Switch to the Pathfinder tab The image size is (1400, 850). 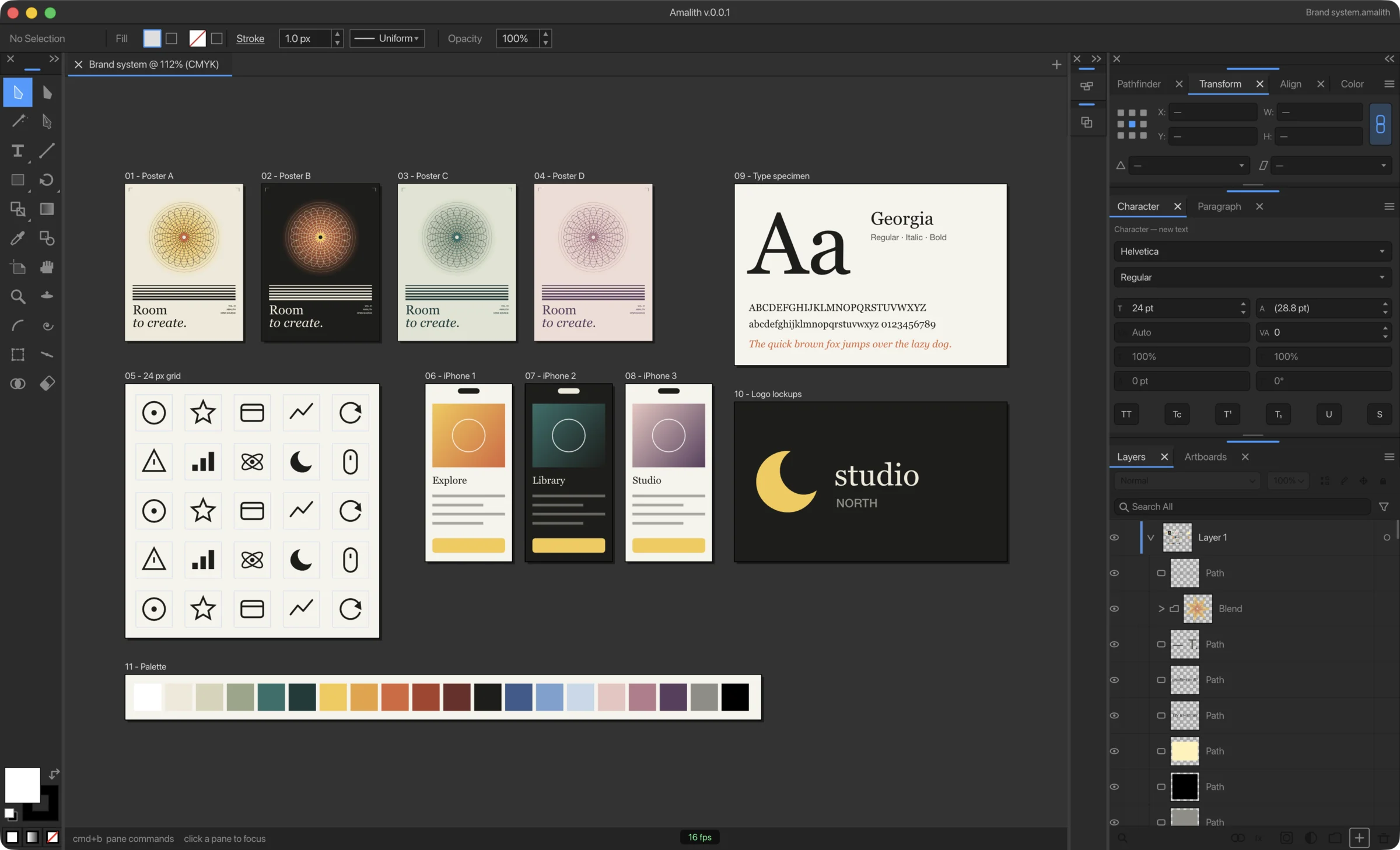[x=1139, y=84]
